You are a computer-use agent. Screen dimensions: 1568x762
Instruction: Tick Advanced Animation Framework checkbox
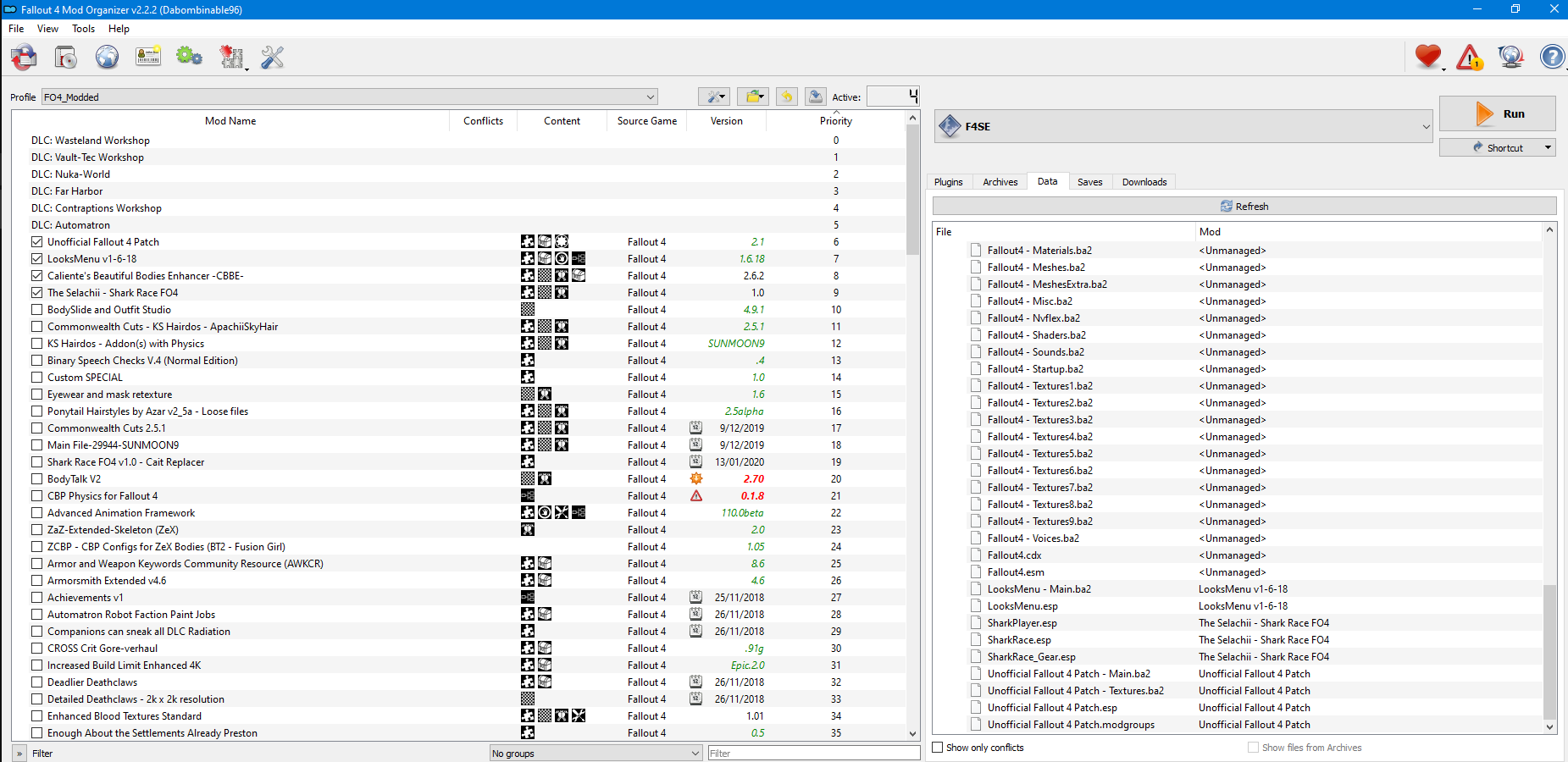click(x=36, y=513)
